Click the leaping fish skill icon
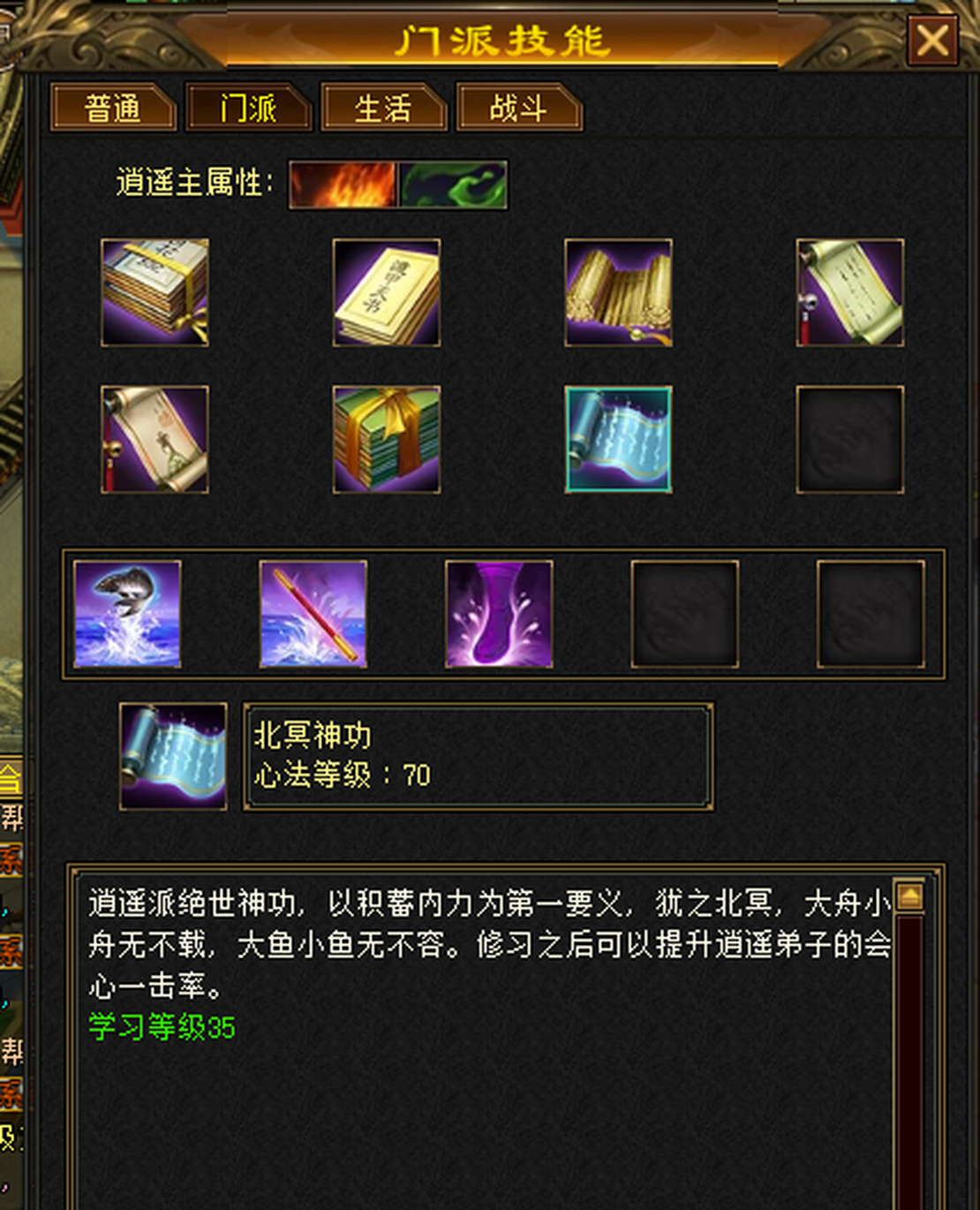The width and height of the screenshot is (980, 1210). [x=128, y=614]
